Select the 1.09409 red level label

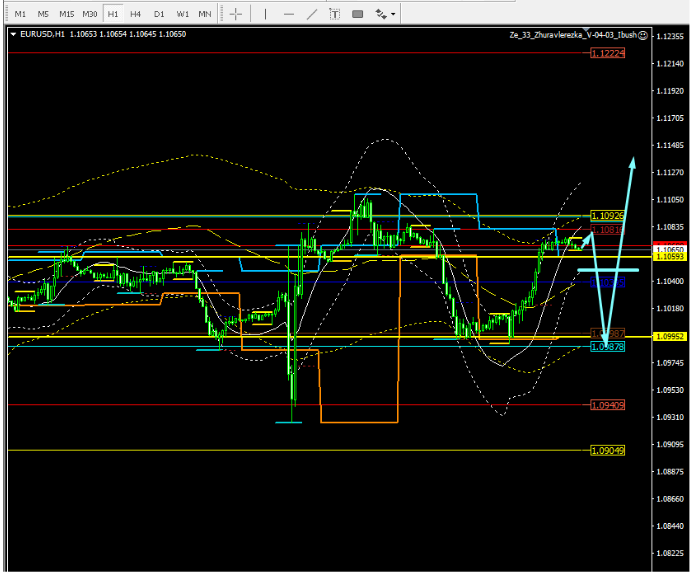pos(608,405)
